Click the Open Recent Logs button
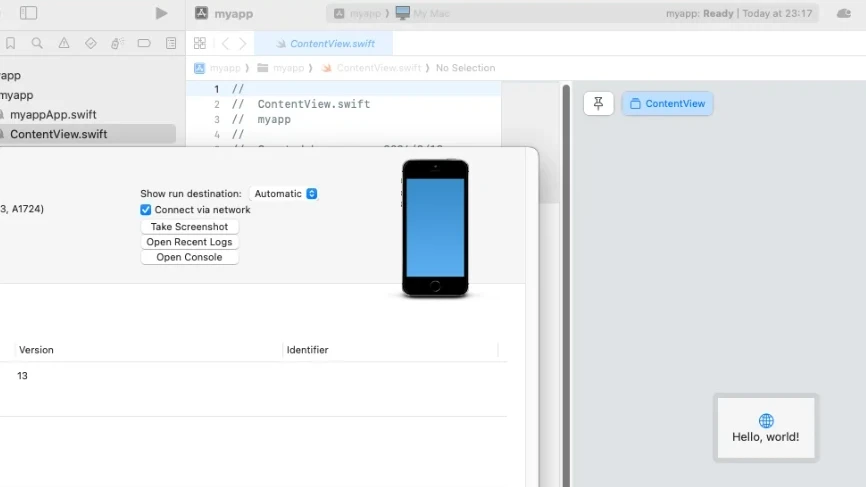The image size is (866, 487). (x=189, y=242)
